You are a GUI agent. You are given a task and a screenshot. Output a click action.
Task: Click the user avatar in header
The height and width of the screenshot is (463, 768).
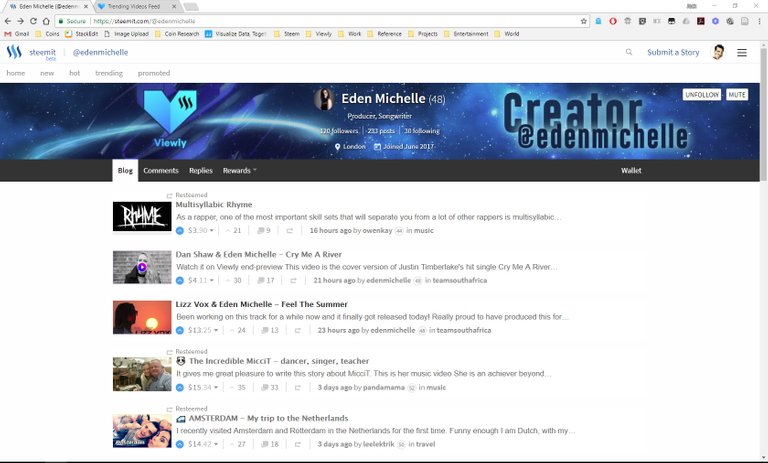tap(718, 52)
